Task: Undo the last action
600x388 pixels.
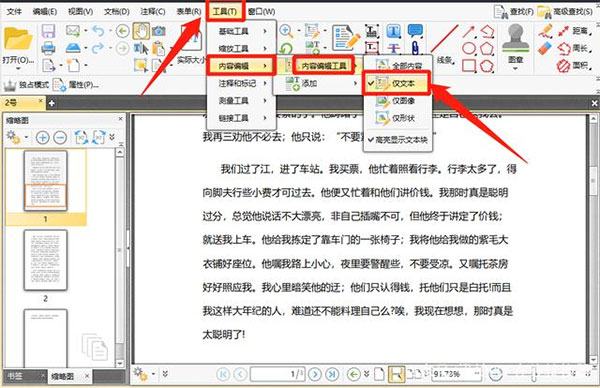Action: (98, 31)
